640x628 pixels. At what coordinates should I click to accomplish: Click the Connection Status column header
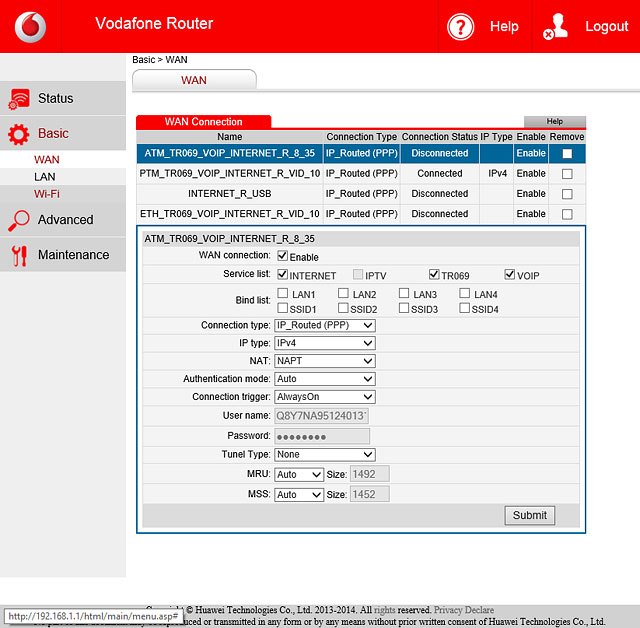pos(440,137)
